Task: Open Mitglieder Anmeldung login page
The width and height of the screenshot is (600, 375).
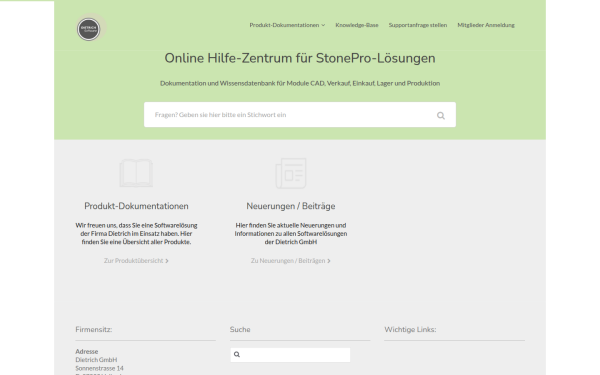Action: (x=486, y=25)
